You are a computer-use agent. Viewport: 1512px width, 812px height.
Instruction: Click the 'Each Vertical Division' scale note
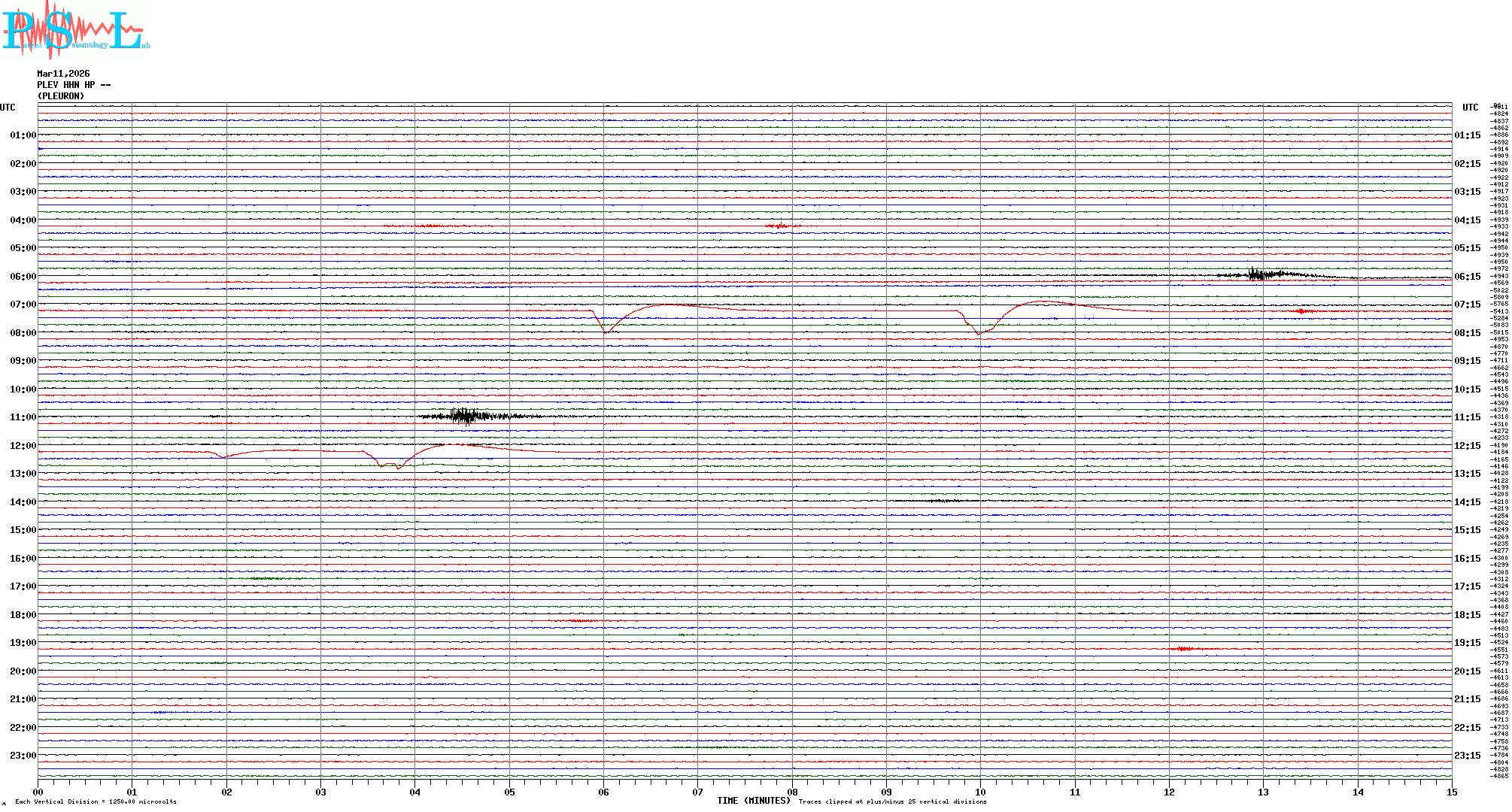[x=96, y=801]
